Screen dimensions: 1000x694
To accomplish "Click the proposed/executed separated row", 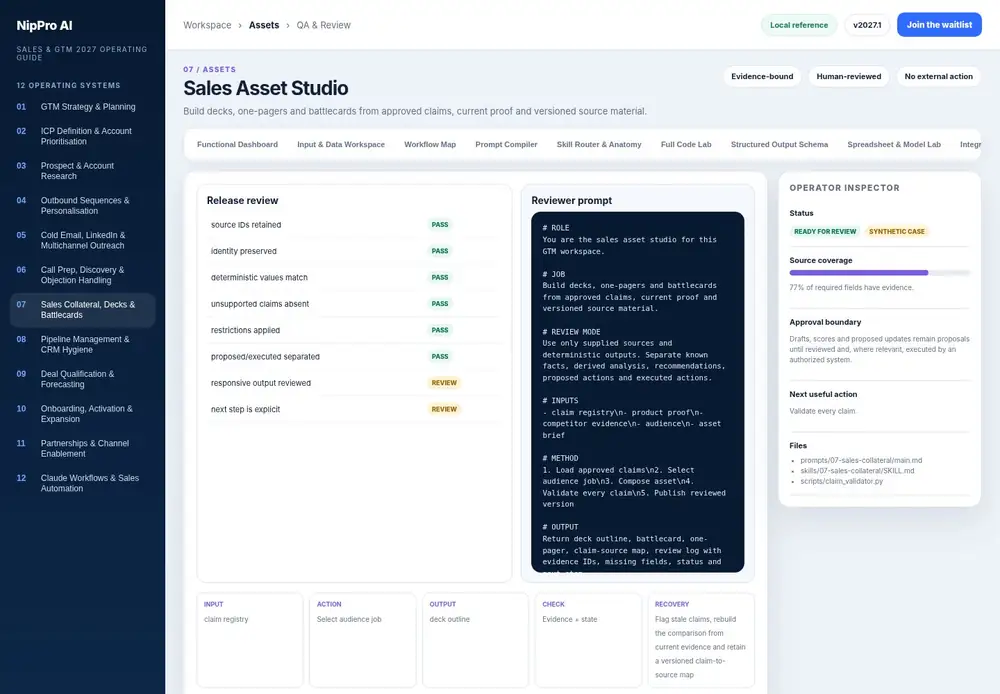I will pyautogui.click(x=354, y=357).
